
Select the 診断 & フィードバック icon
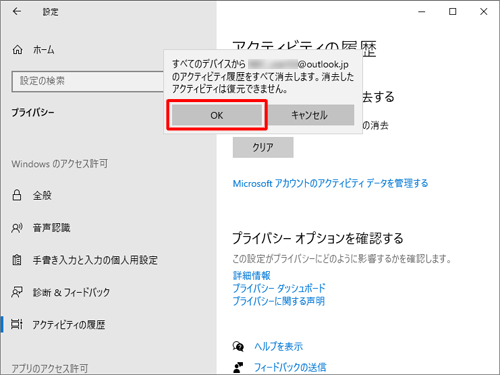point(17,292)
